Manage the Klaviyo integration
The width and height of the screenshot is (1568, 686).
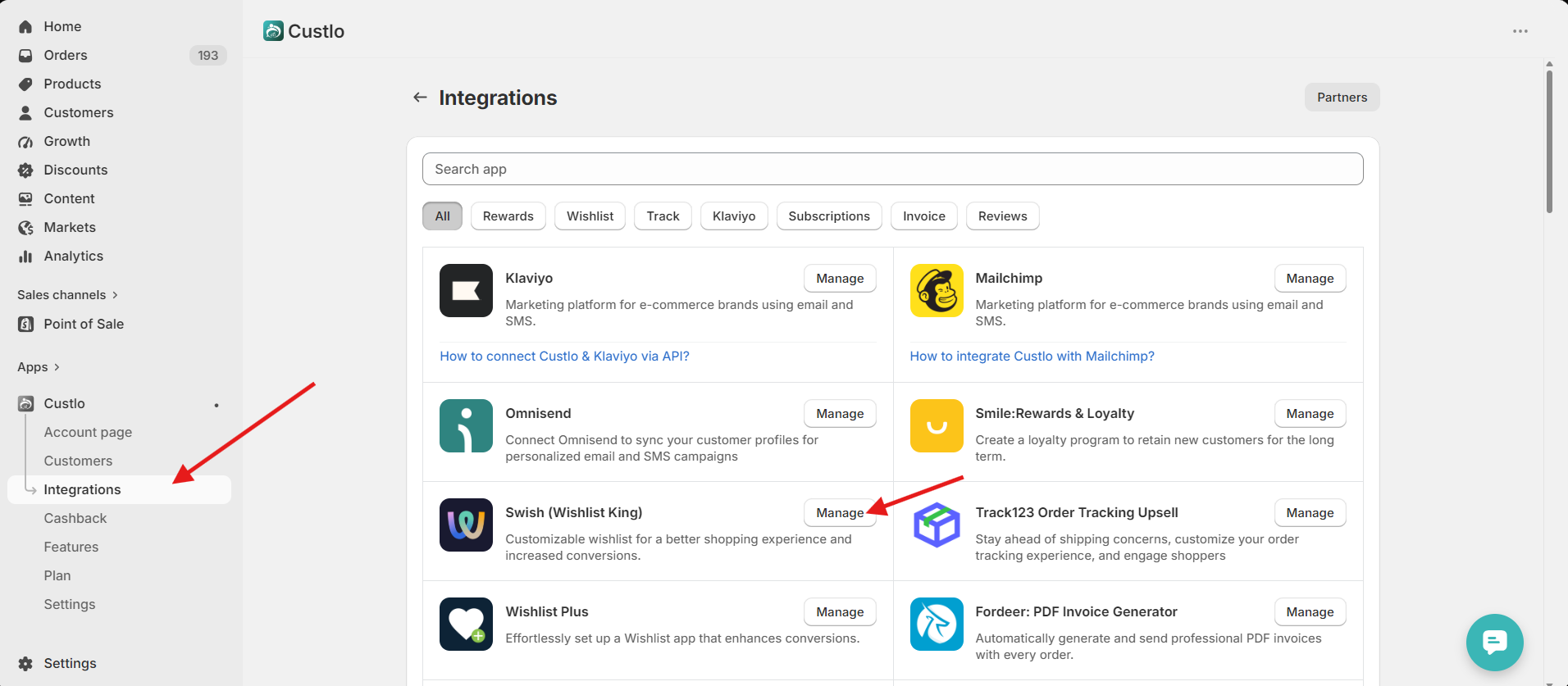pyautogui.click(x=840, y=279)
